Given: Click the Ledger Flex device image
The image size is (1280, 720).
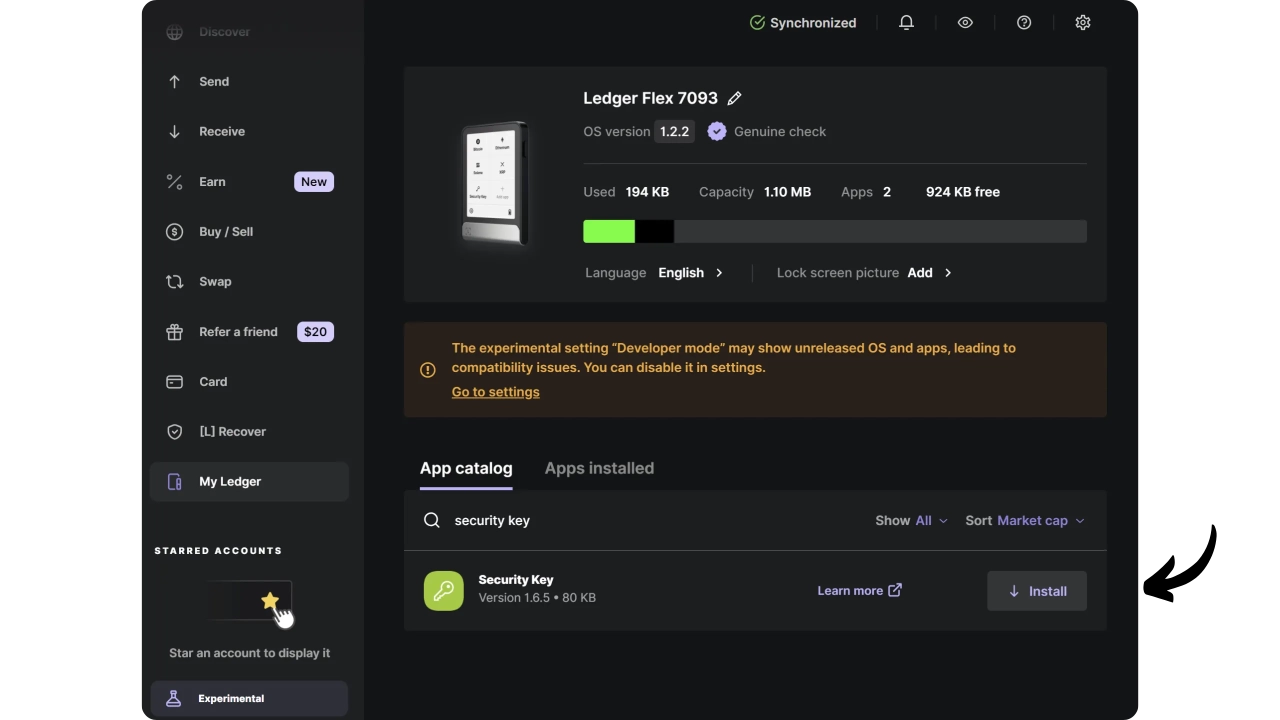Looking at the screenshot, I should coord(495,185).
